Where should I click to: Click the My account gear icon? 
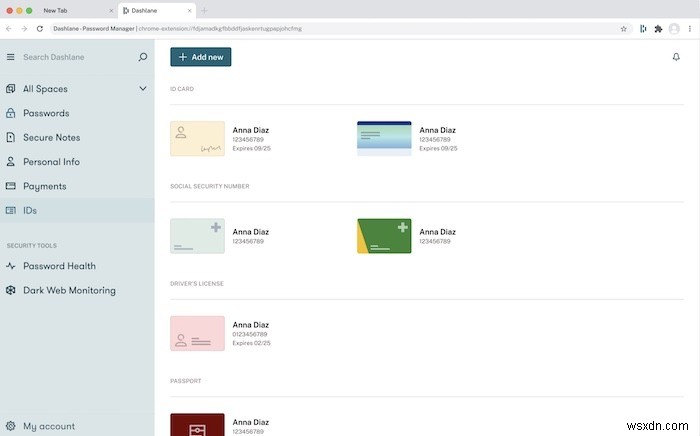[11, 426]
